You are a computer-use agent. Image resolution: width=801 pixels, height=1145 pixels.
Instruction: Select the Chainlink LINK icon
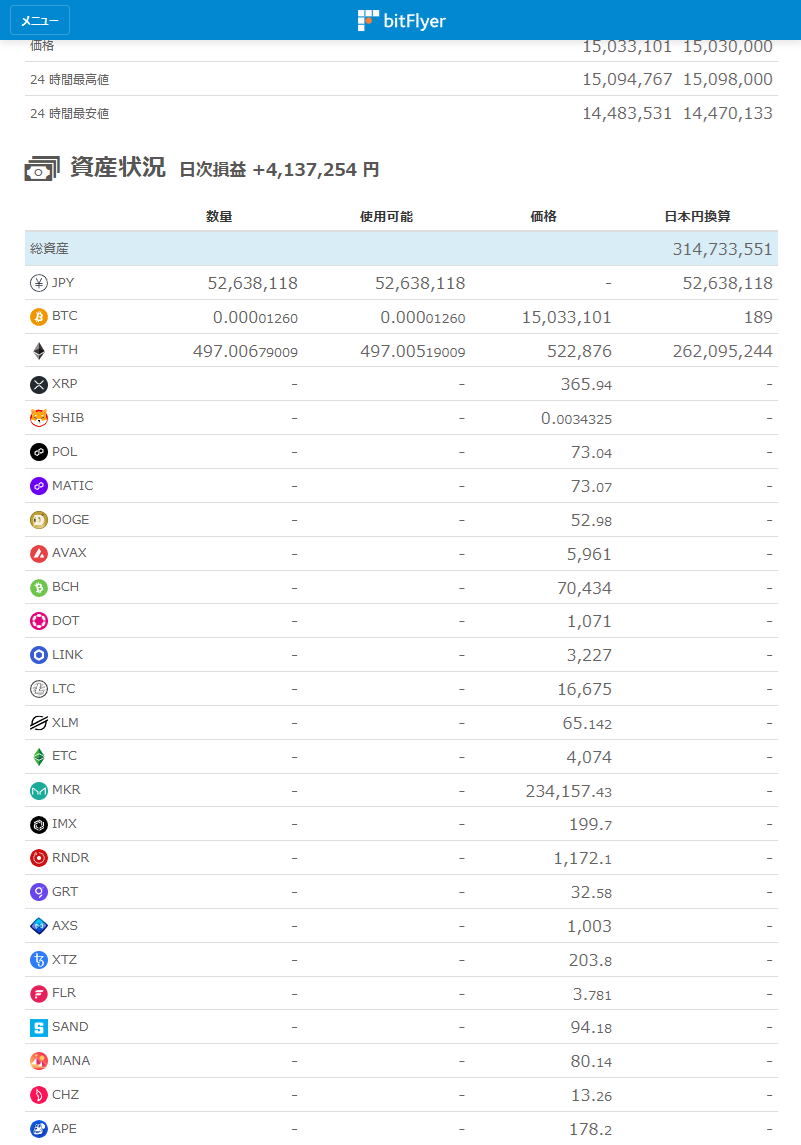pyautogui.click(x=39, y=655)
